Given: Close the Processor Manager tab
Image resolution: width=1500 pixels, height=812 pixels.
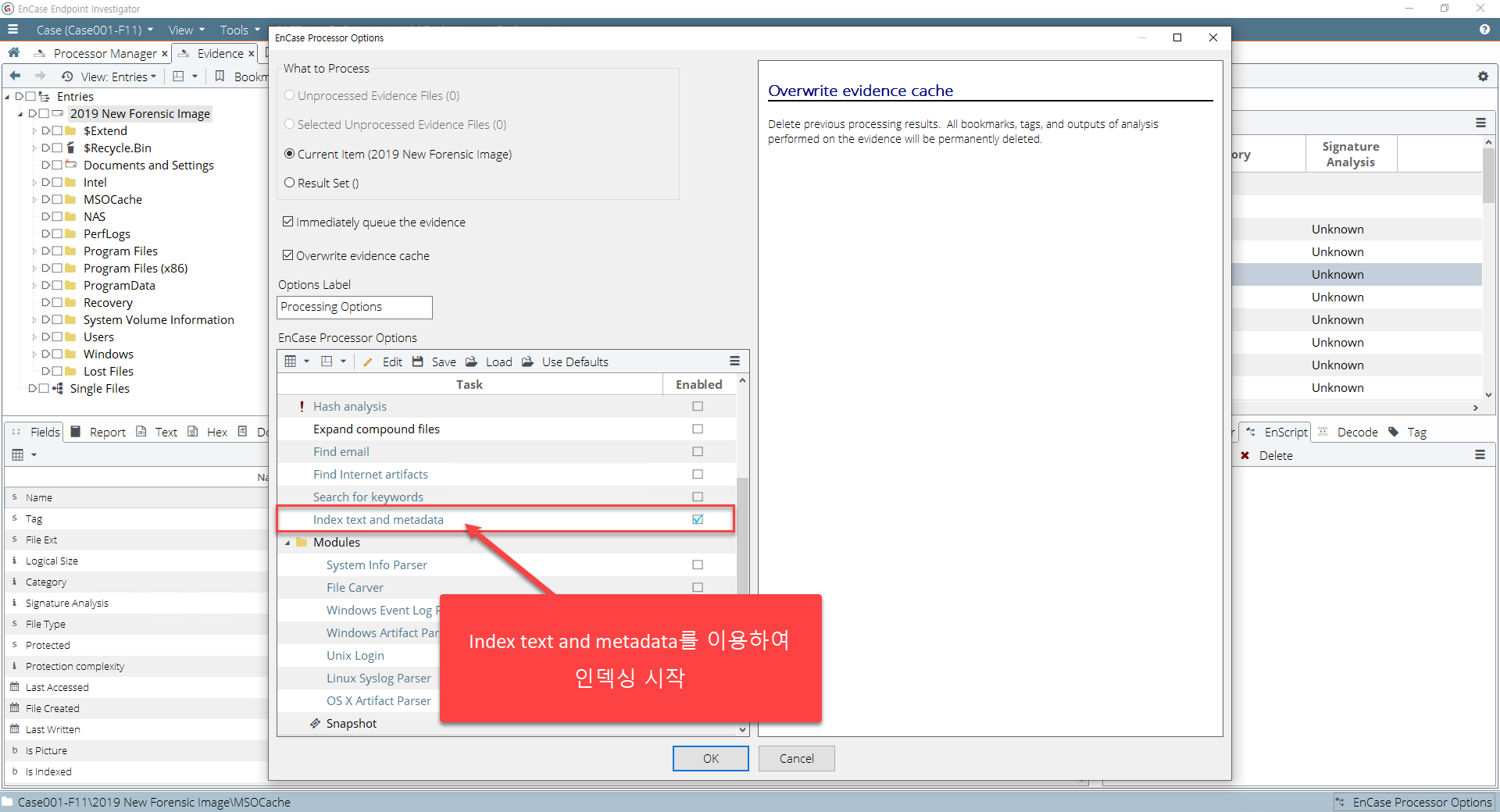Looking at the screenshot, I should coord(164,54).
